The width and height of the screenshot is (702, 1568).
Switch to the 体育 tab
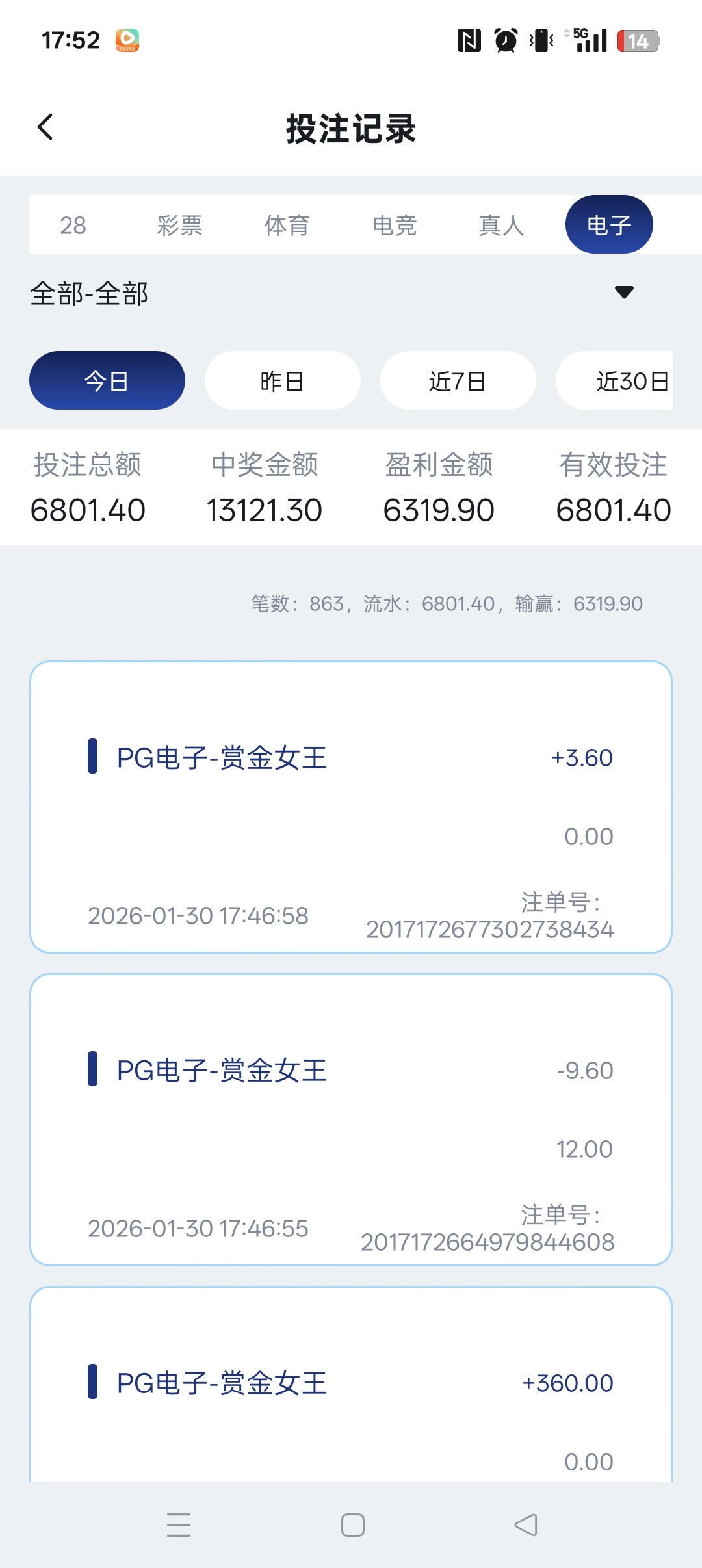pyautogui.click(x=287, y=225)
